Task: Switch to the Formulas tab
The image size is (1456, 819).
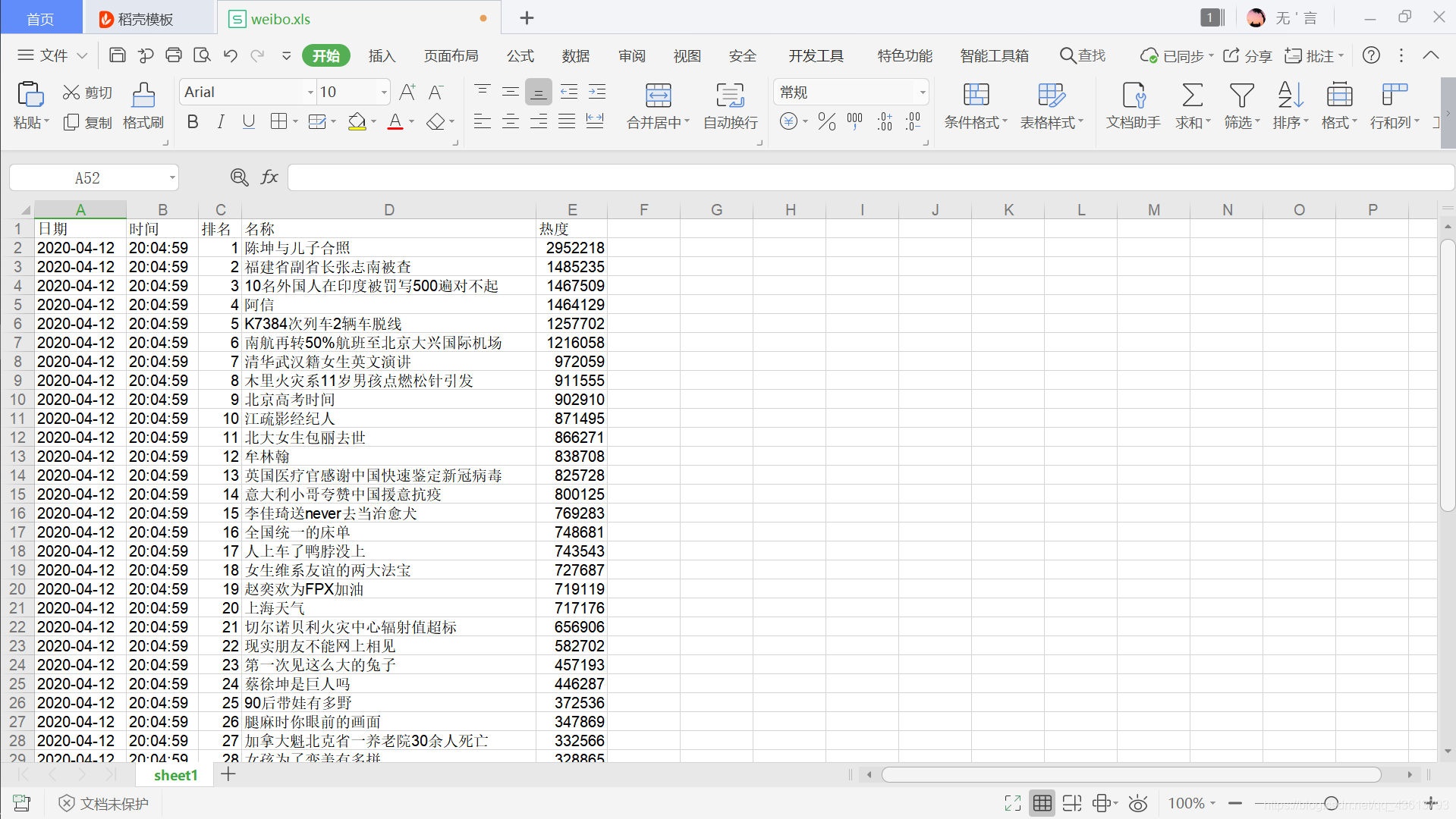Action: [x=520, y=55]
